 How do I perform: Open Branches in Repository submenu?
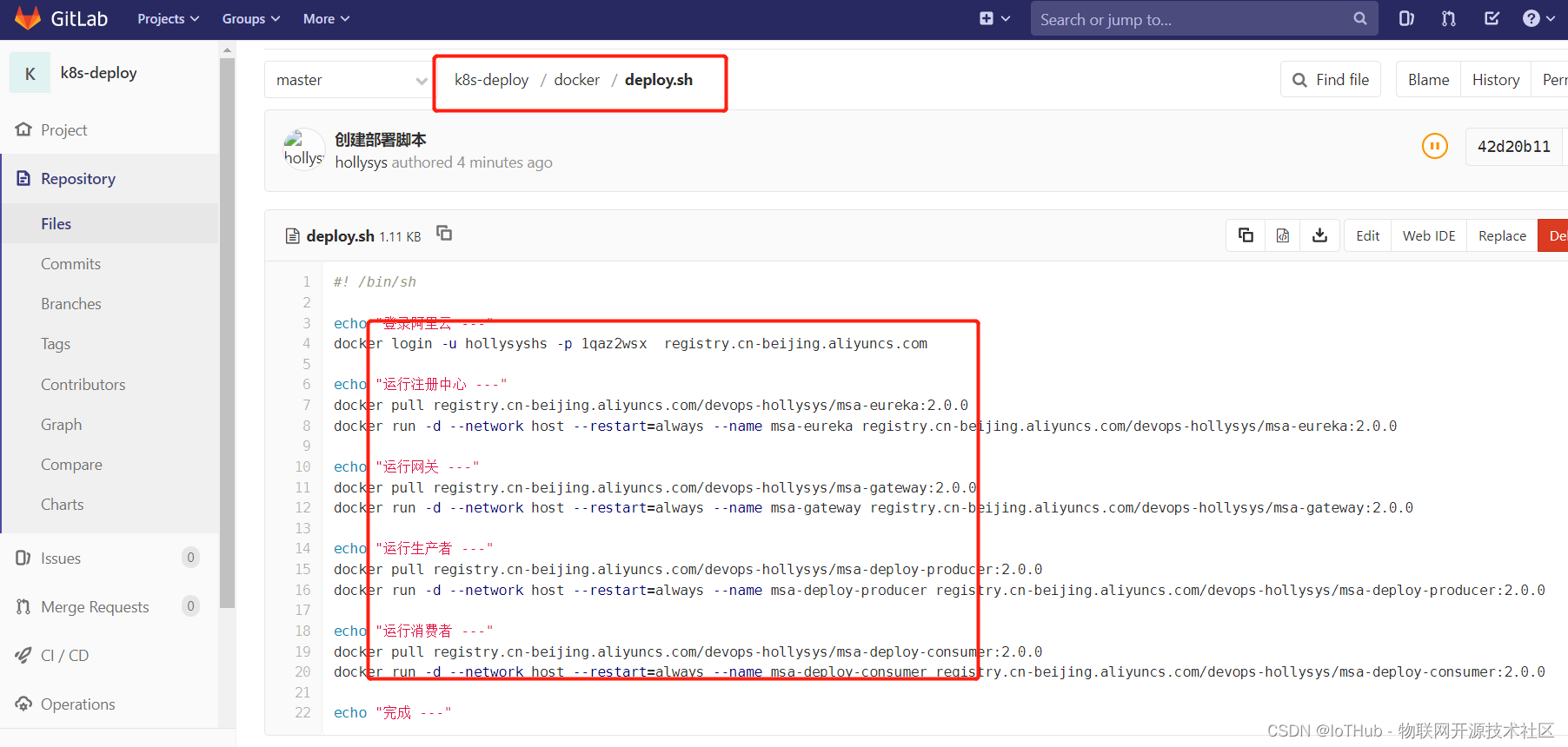coord(71,303)
